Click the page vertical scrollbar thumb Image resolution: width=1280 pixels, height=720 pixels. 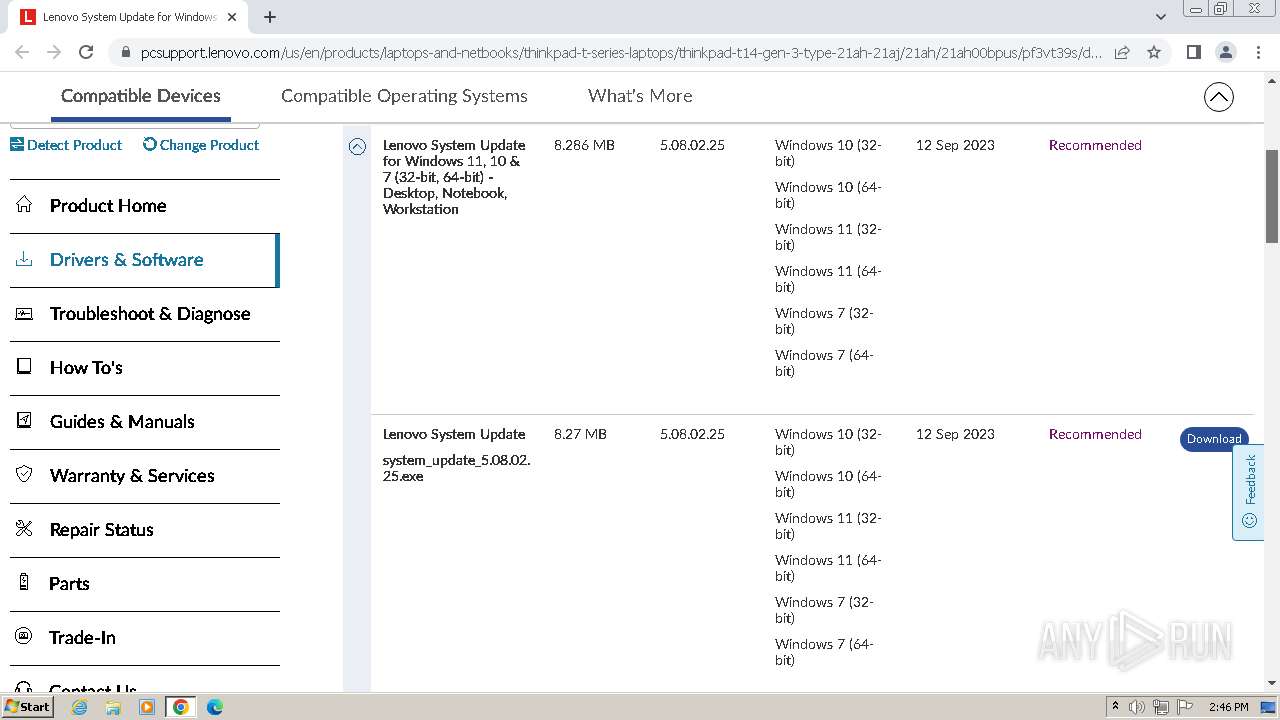[1272, 196]
